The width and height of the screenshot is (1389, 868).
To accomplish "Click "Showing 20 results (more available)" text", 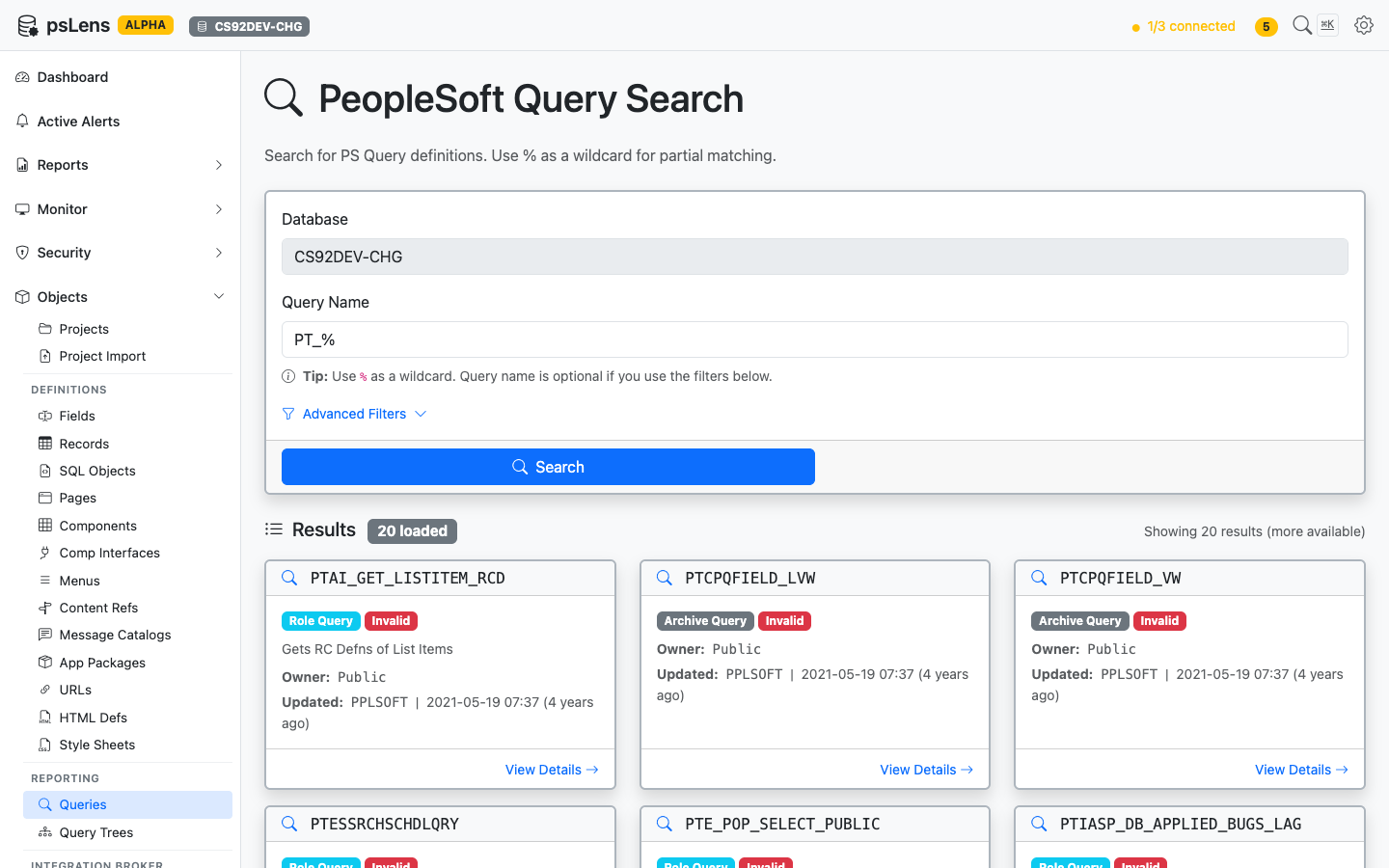I will [x=1254, y=531].
